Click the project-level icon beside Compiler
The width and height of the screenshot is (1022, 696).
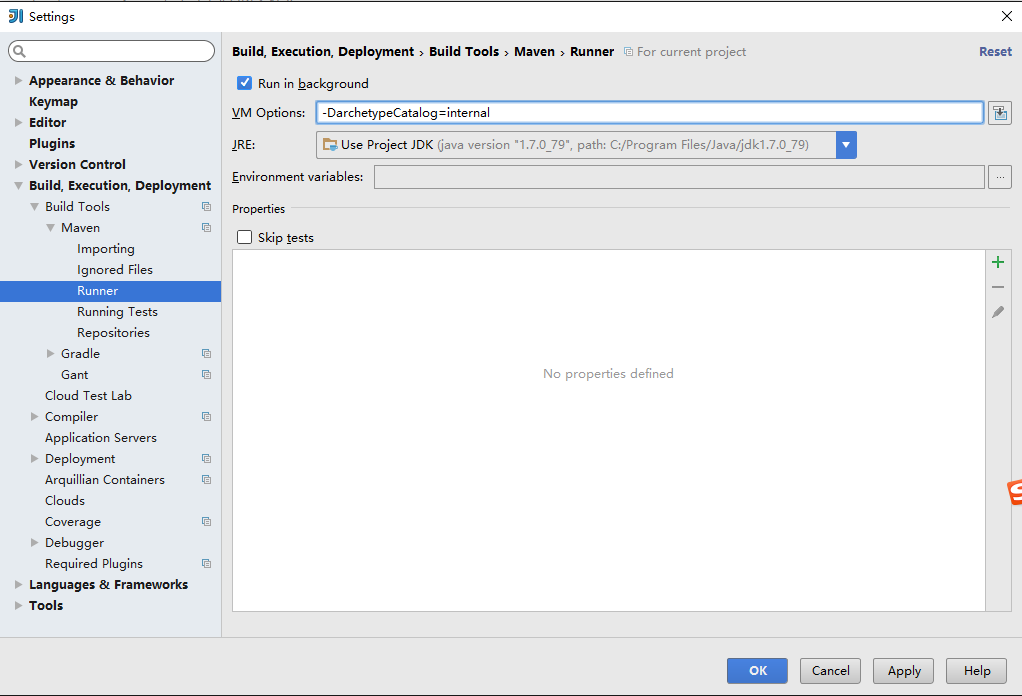click(207, 416)
